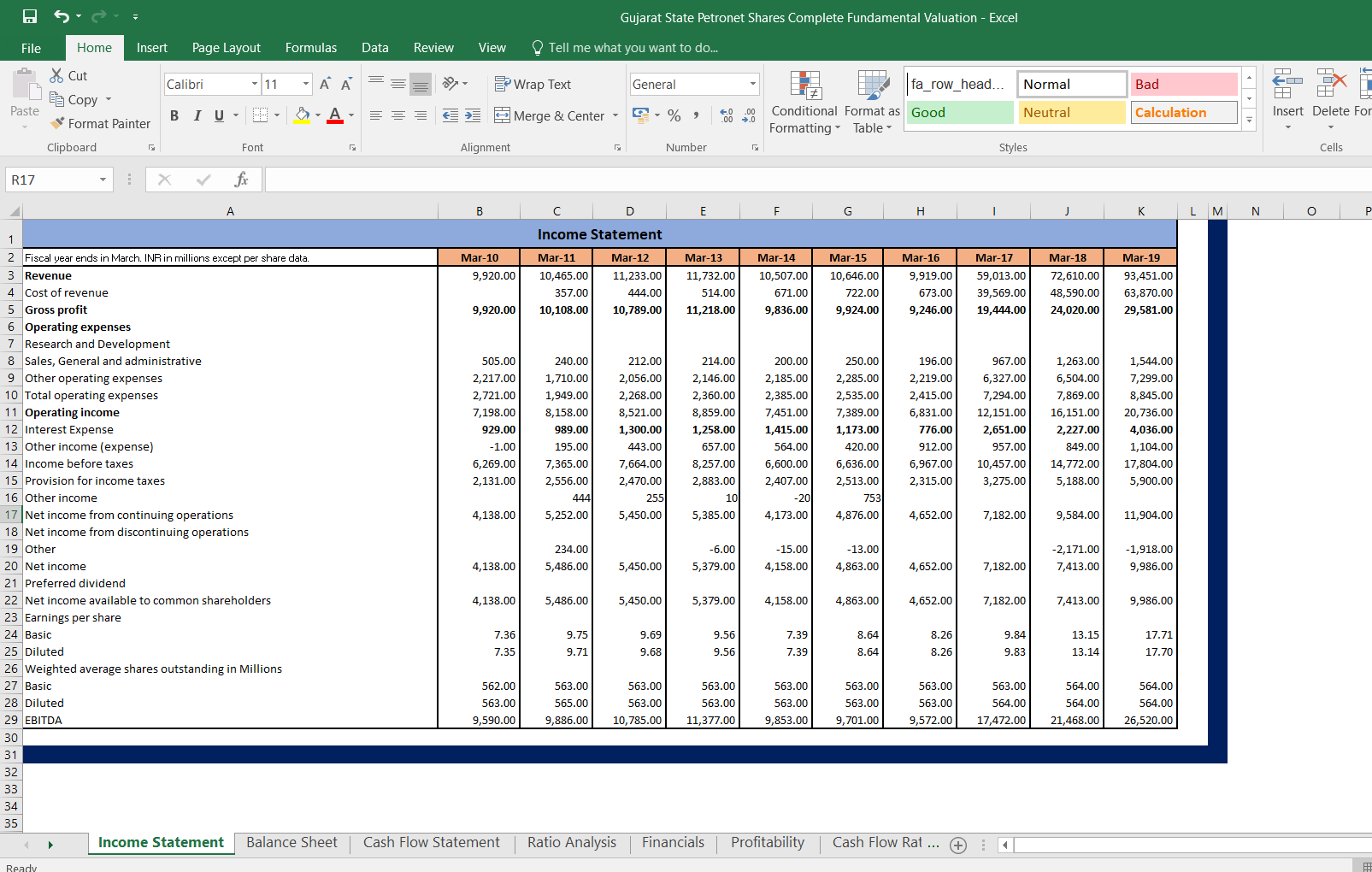1372x872 pixels.
Task: Click the Save icon in the title bar
Action: pos(30,16)
